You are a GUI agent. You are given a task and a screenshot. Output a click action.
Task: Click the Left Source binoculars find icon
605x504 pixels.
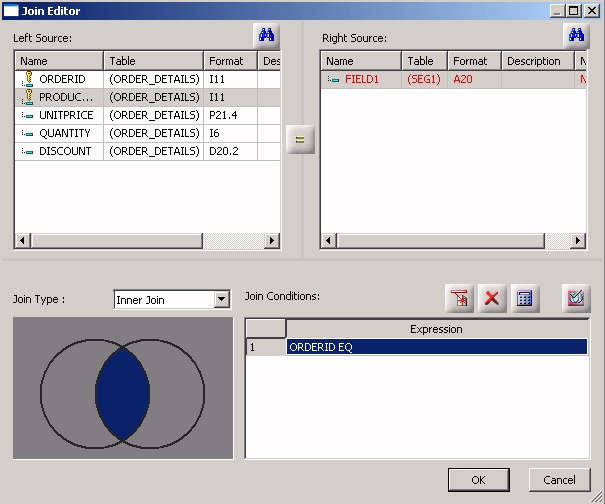pos(266,37)
